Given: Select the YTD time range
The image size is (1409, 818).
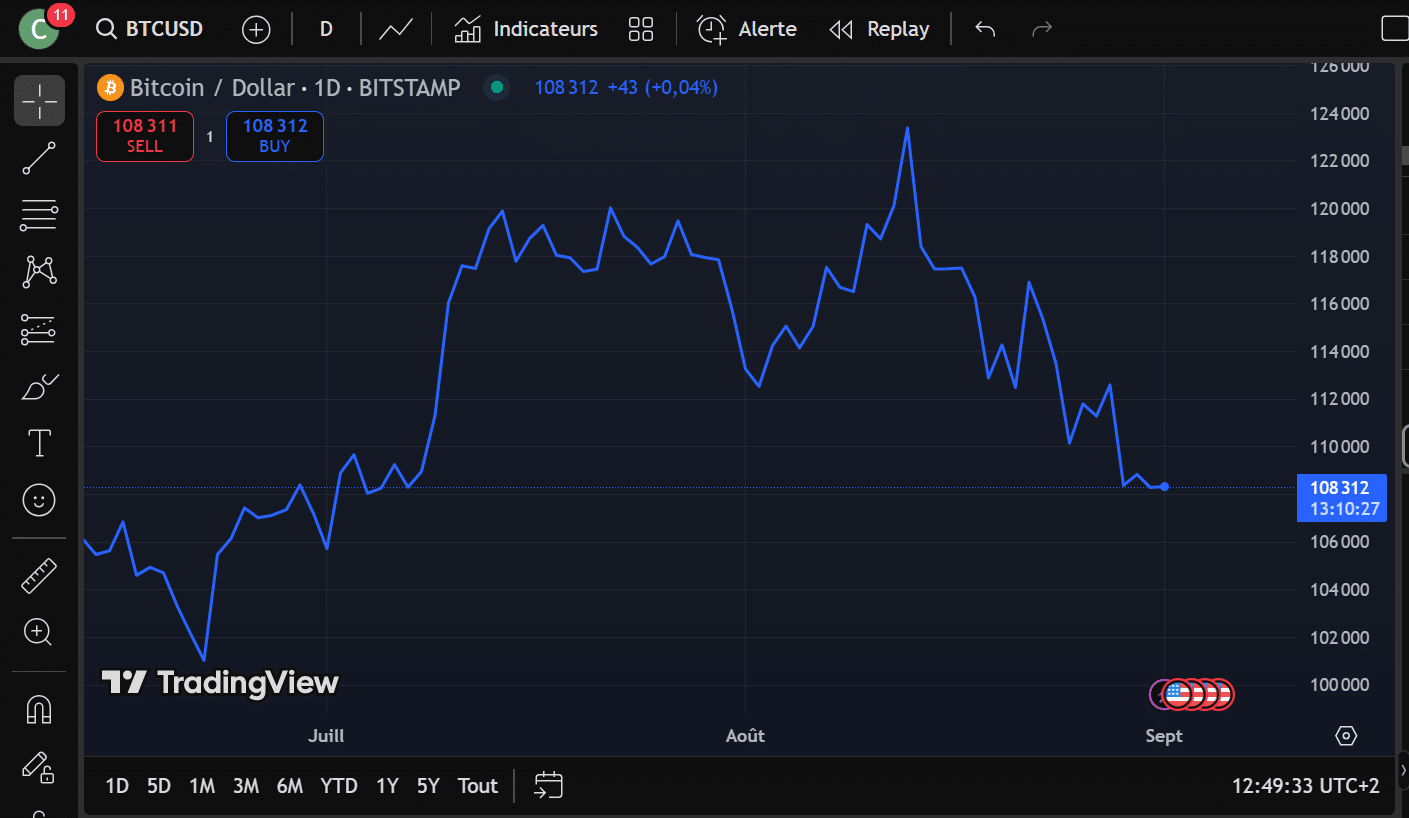Looking at the screenshot, I should [339, 786].
